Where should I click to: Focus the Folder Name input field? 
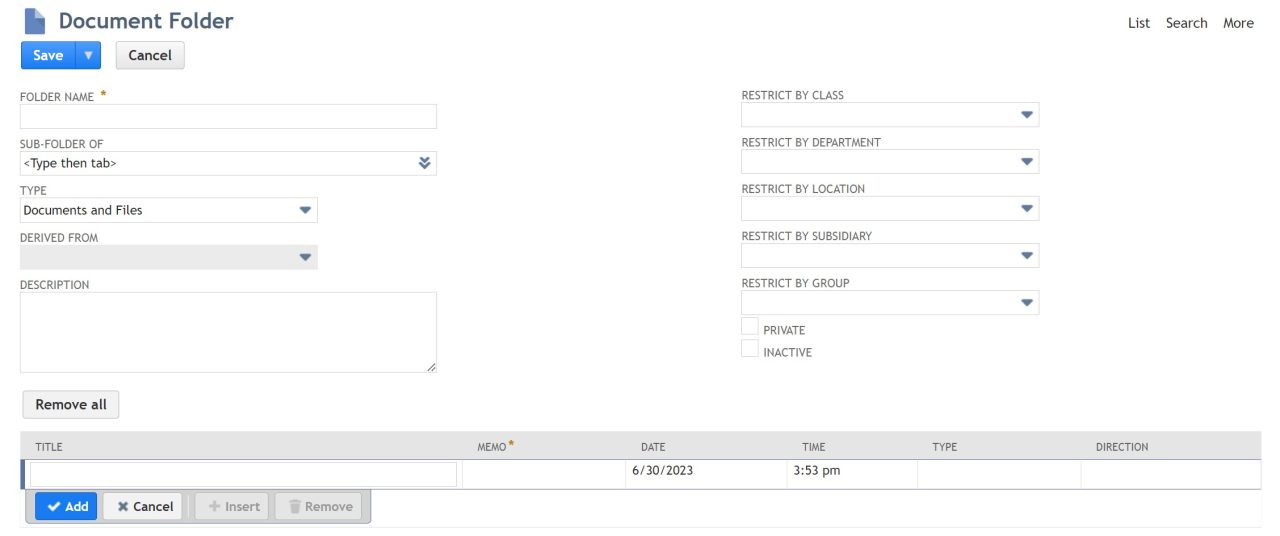point(228,116)
